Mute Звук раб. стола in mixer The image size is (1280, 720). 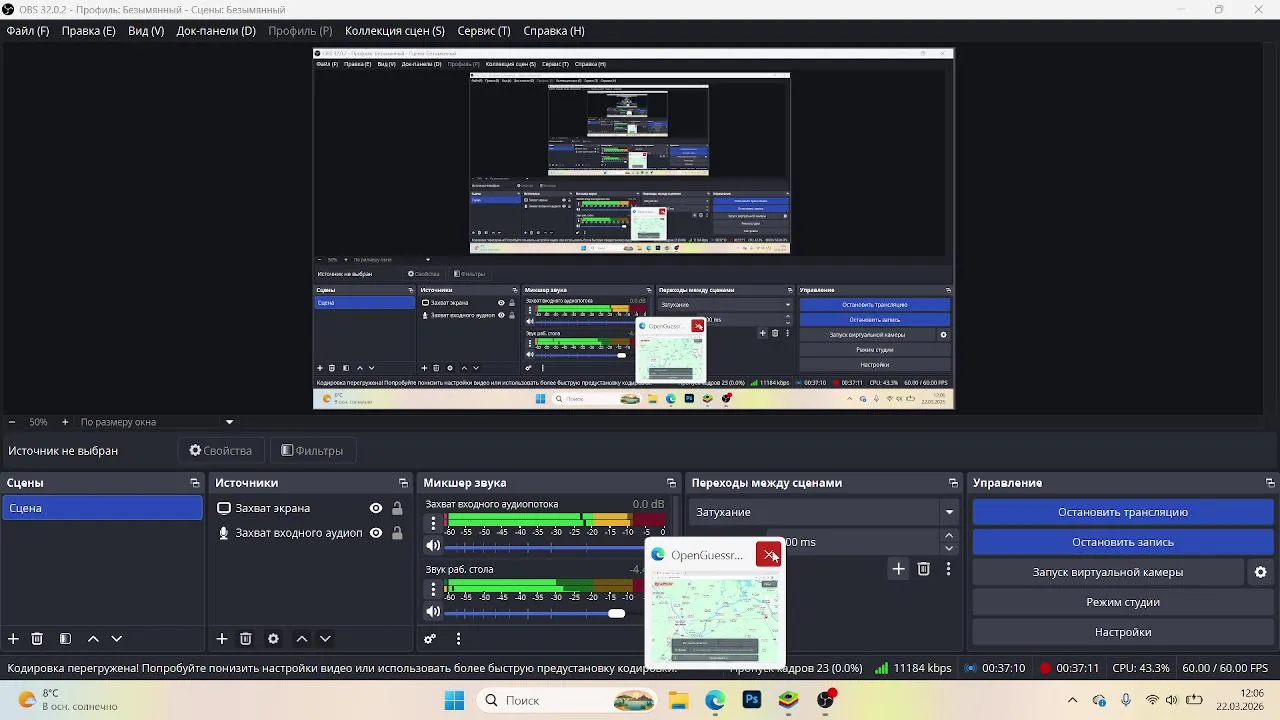[x=433, y=612]
